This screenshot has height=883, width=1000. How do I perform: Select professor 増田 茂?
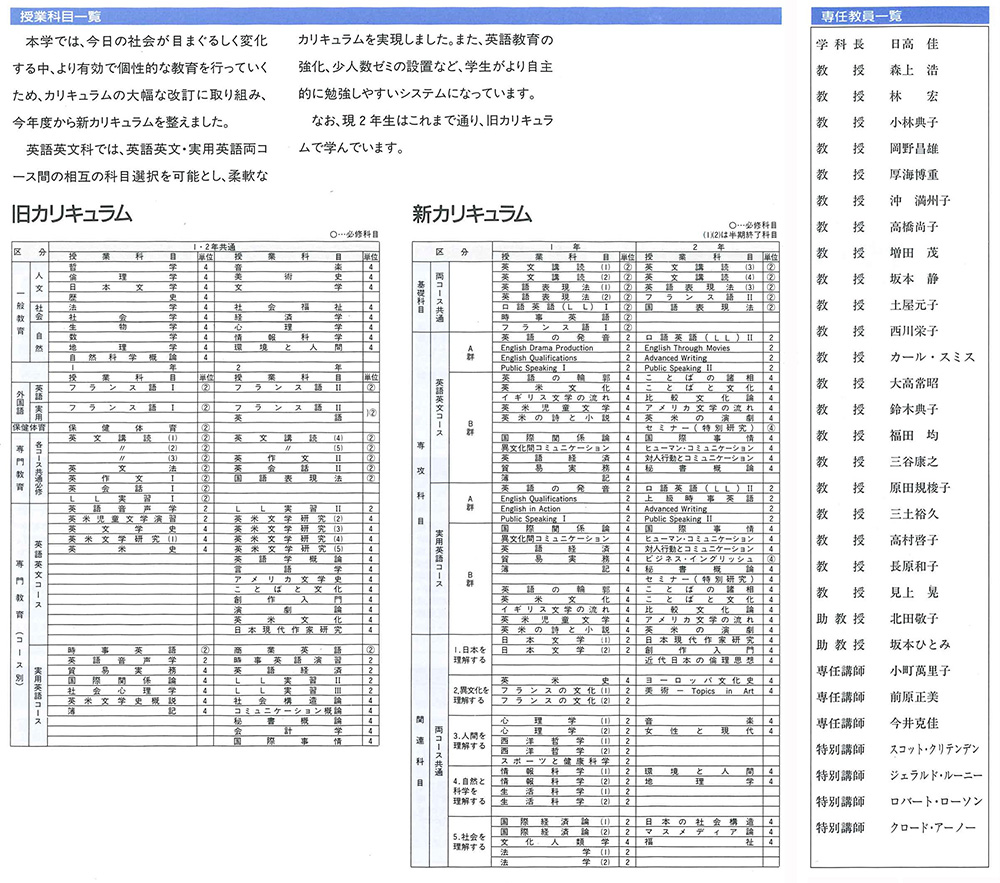[914, 253]
